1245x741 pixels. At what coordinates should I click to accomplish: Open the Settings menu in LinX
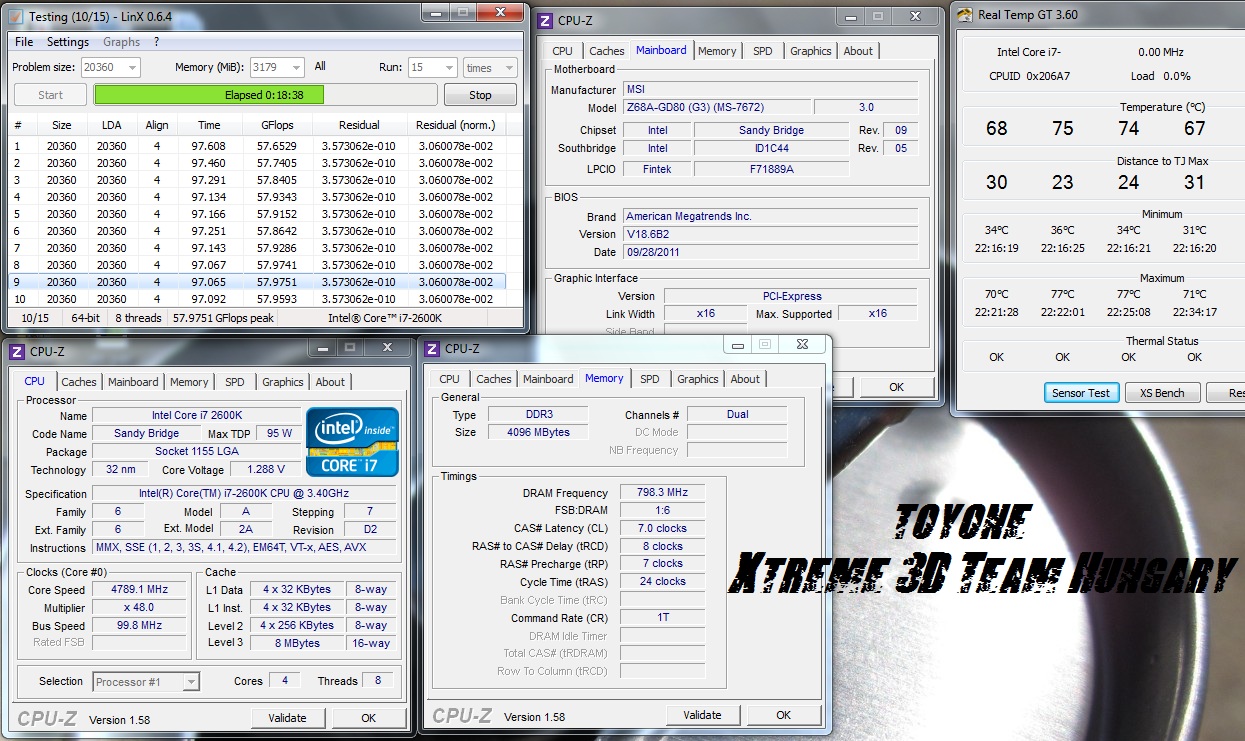pyautogui.click(x=68, y=42)
